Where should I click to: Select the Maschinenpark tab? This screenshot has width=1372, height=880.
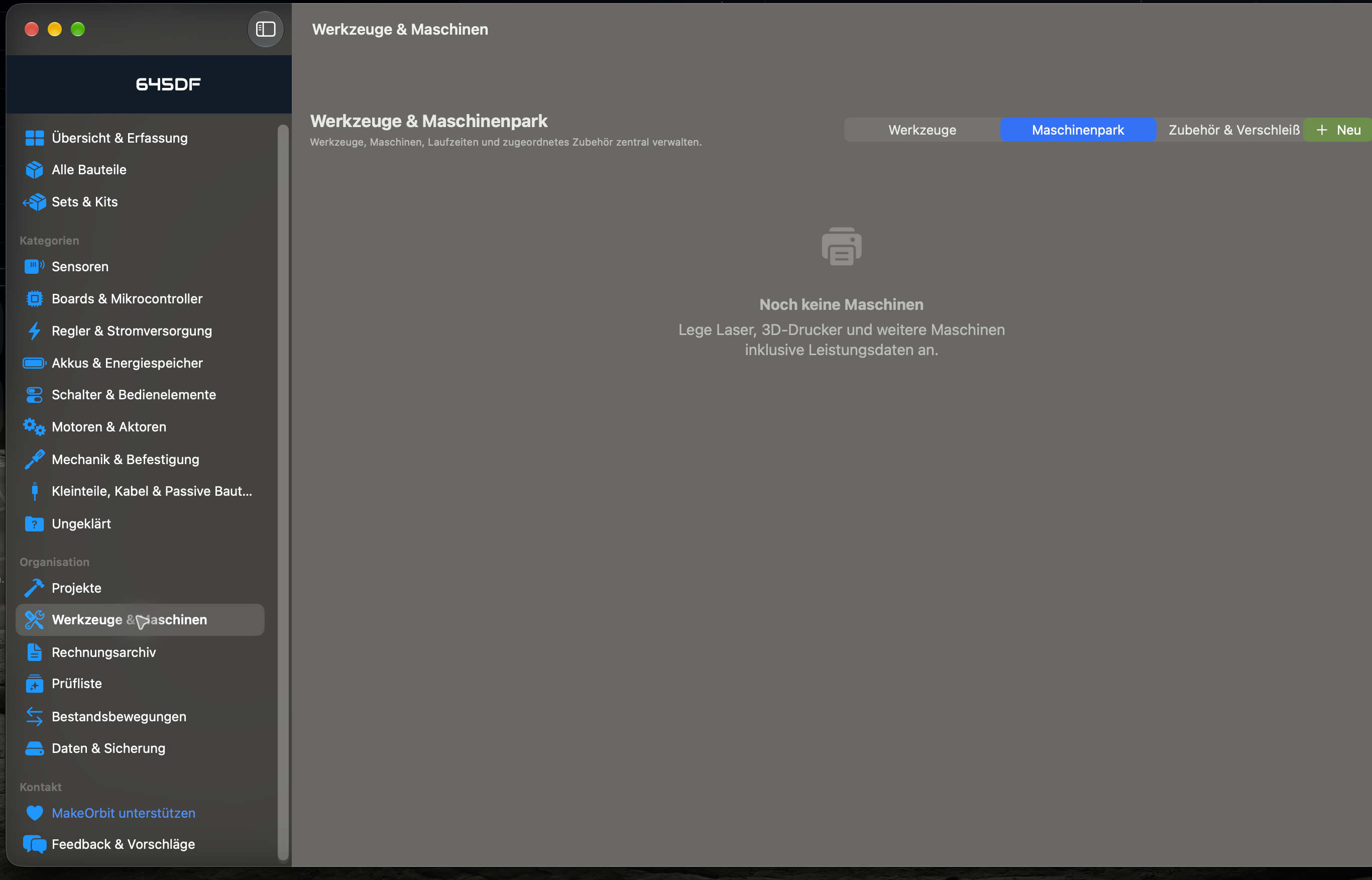1078,130
